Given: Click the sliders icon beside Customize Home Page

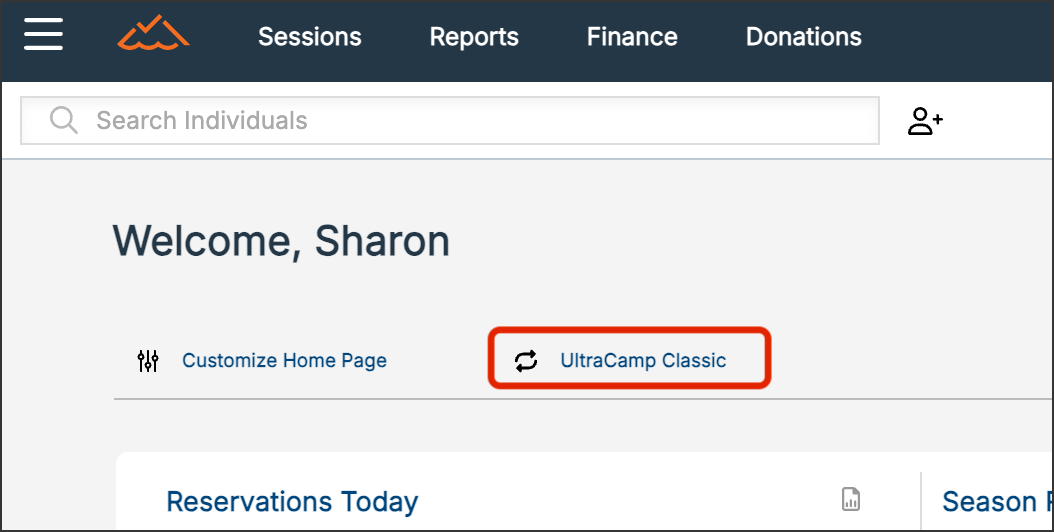Looking at the screenshot, I should coord(148,361).
